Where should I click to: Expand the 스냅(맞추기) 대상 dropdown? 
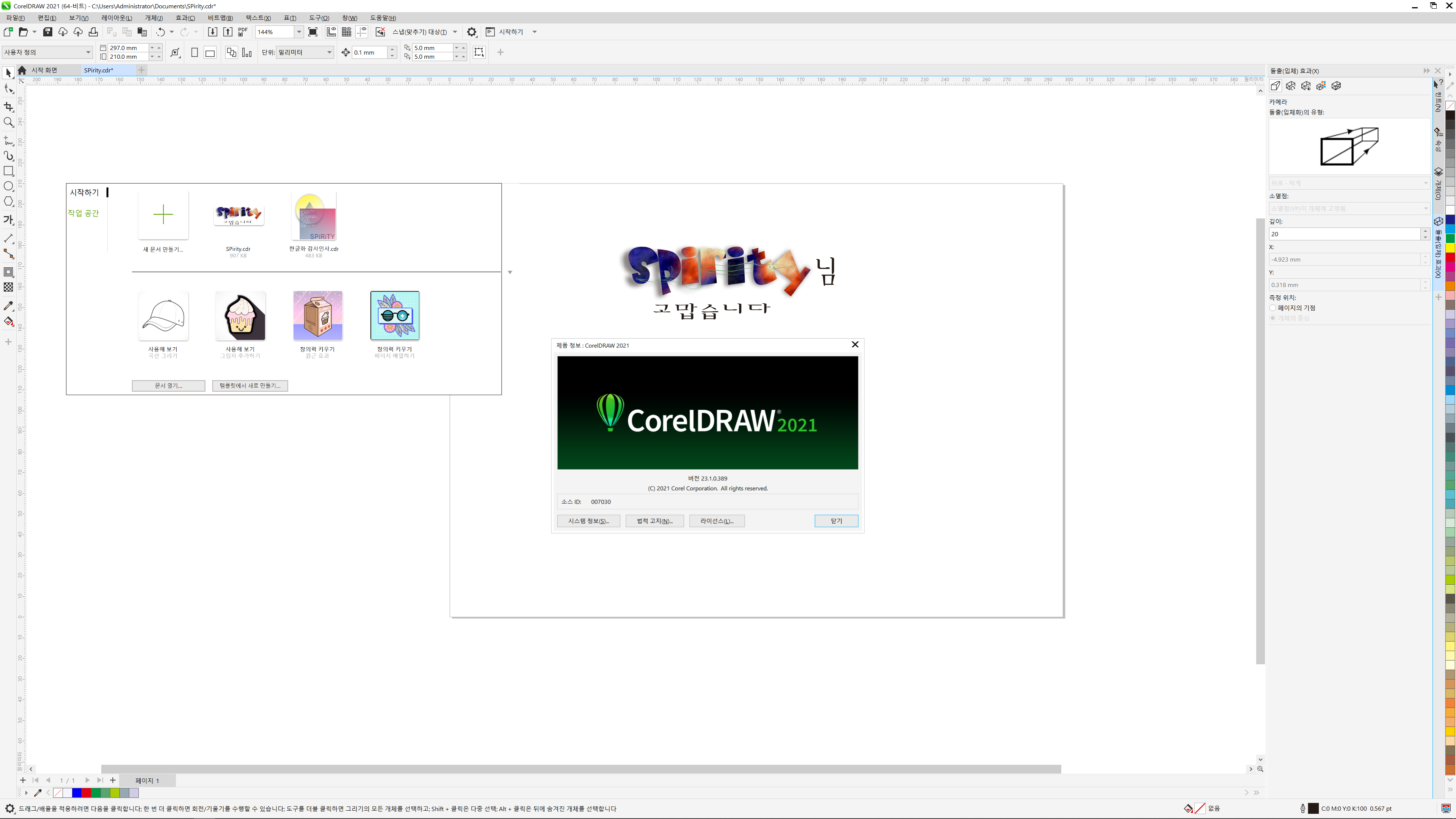coord(455,32)
